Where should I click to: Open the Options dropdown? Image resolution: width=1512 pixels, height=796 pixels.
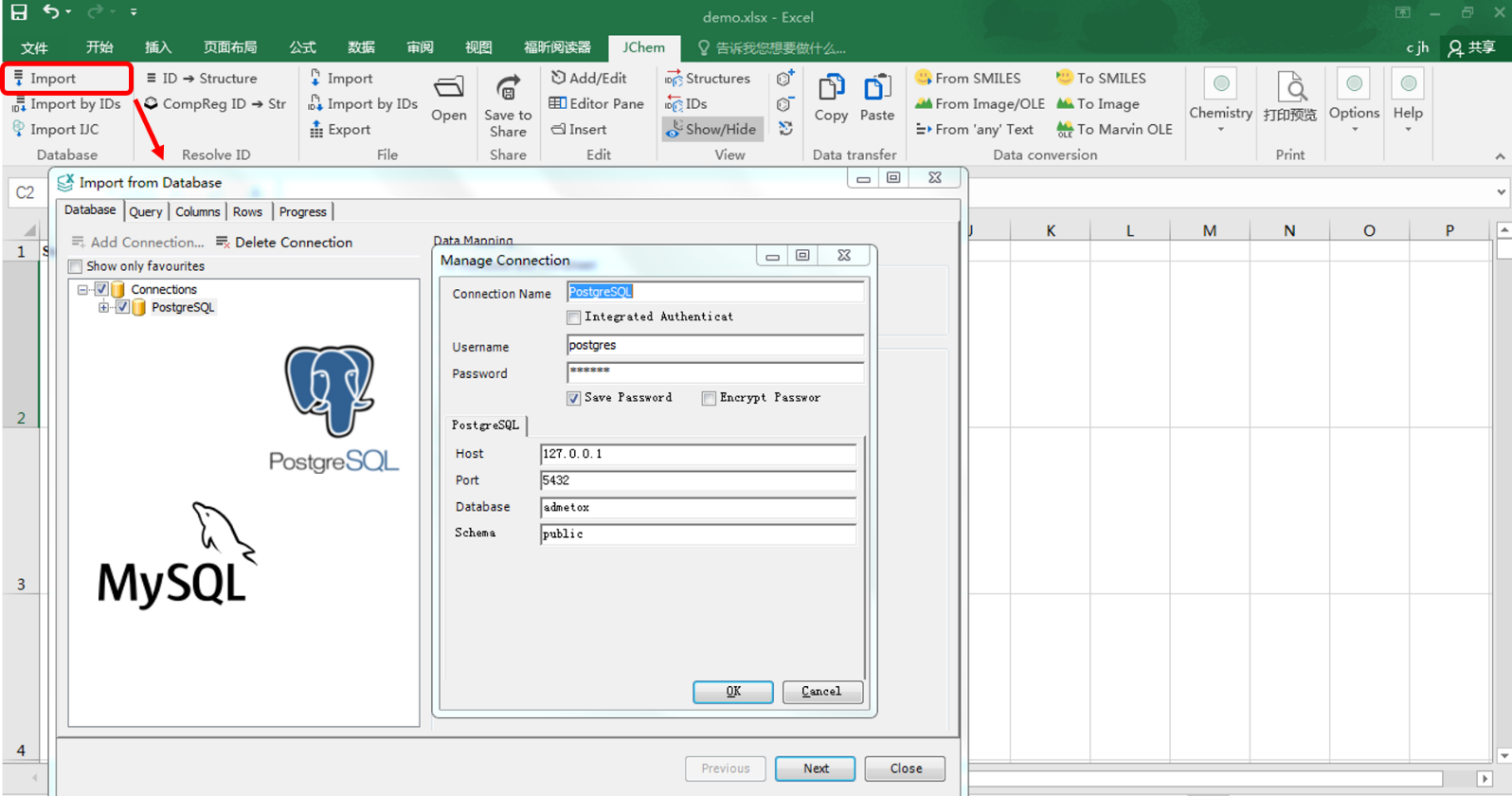click(x=1355, y=102)
